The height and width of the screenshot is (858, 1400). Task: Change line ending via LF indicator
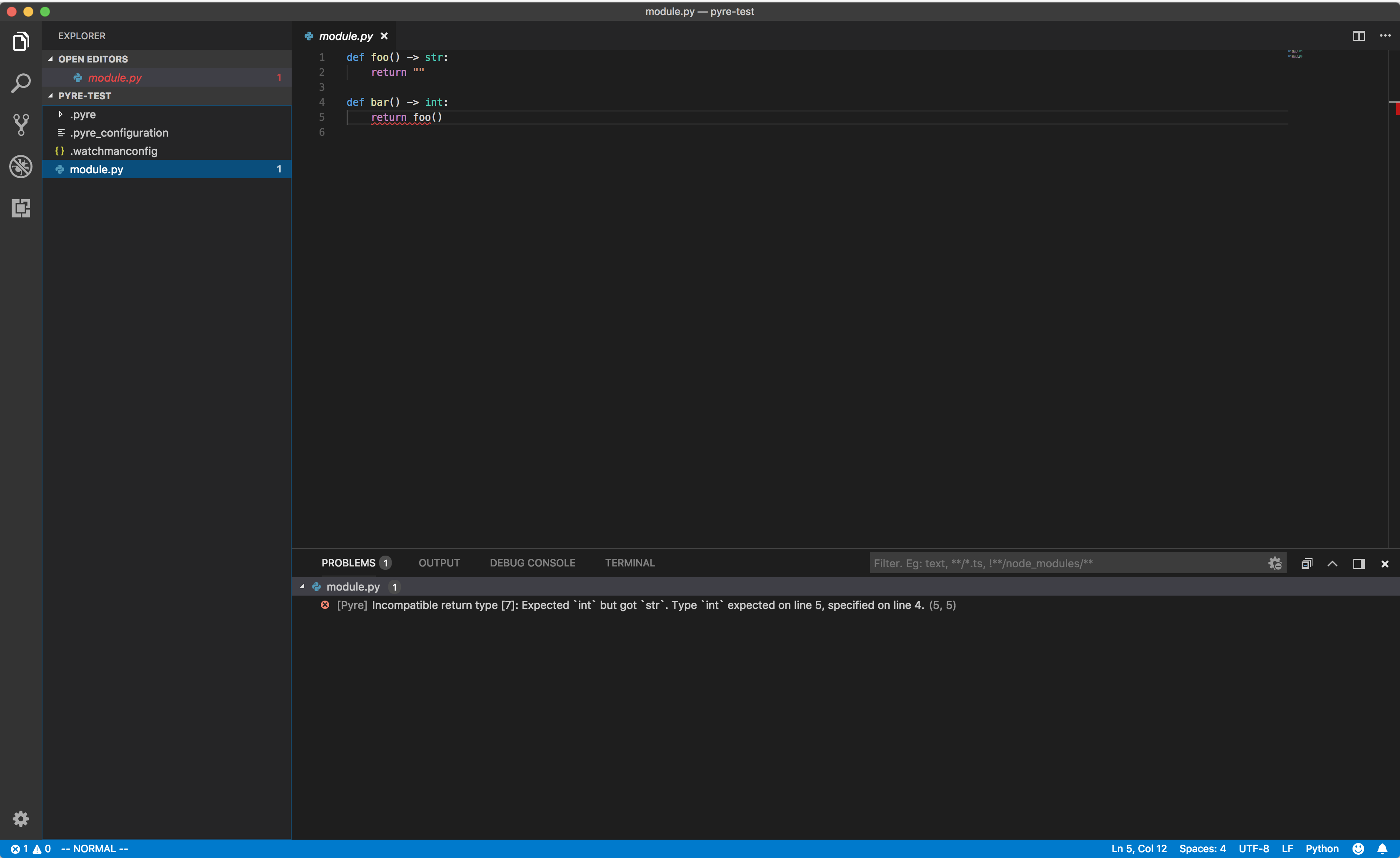(1287, 848)
